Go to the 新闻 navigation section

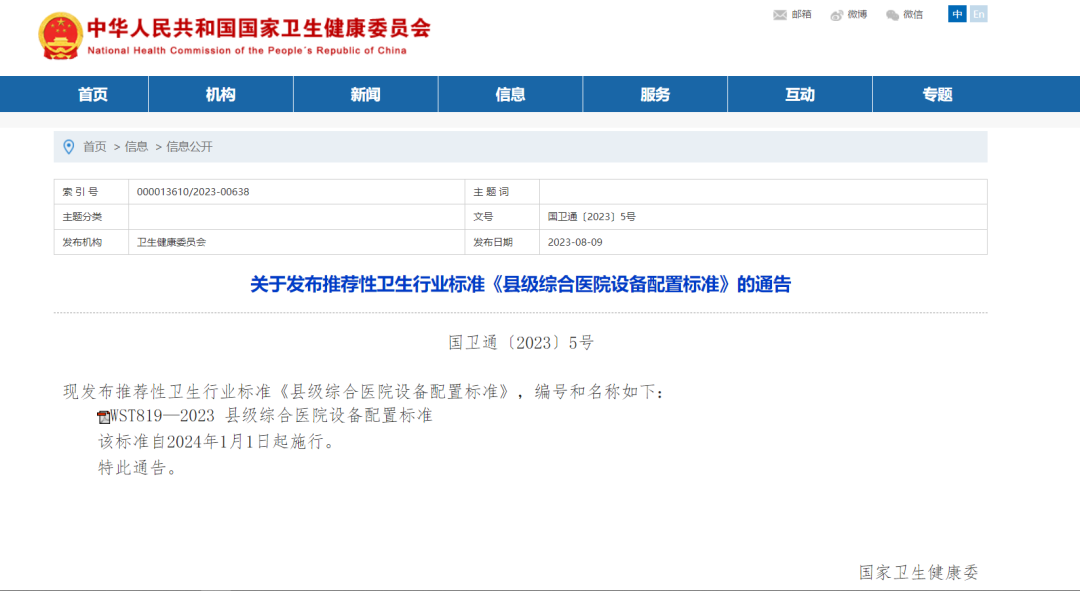tap(365, 94)
